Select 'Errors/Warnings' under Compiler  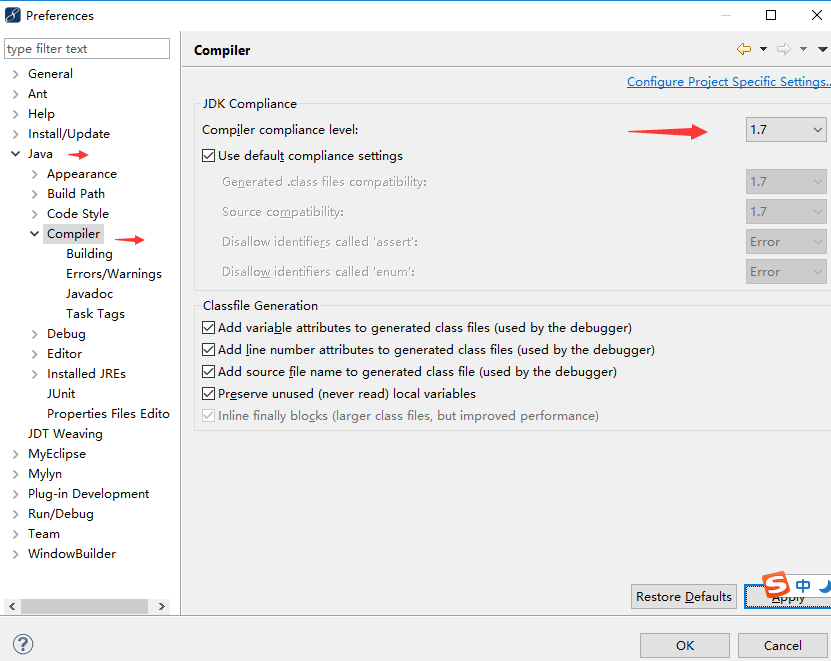[x=113, y=273]
